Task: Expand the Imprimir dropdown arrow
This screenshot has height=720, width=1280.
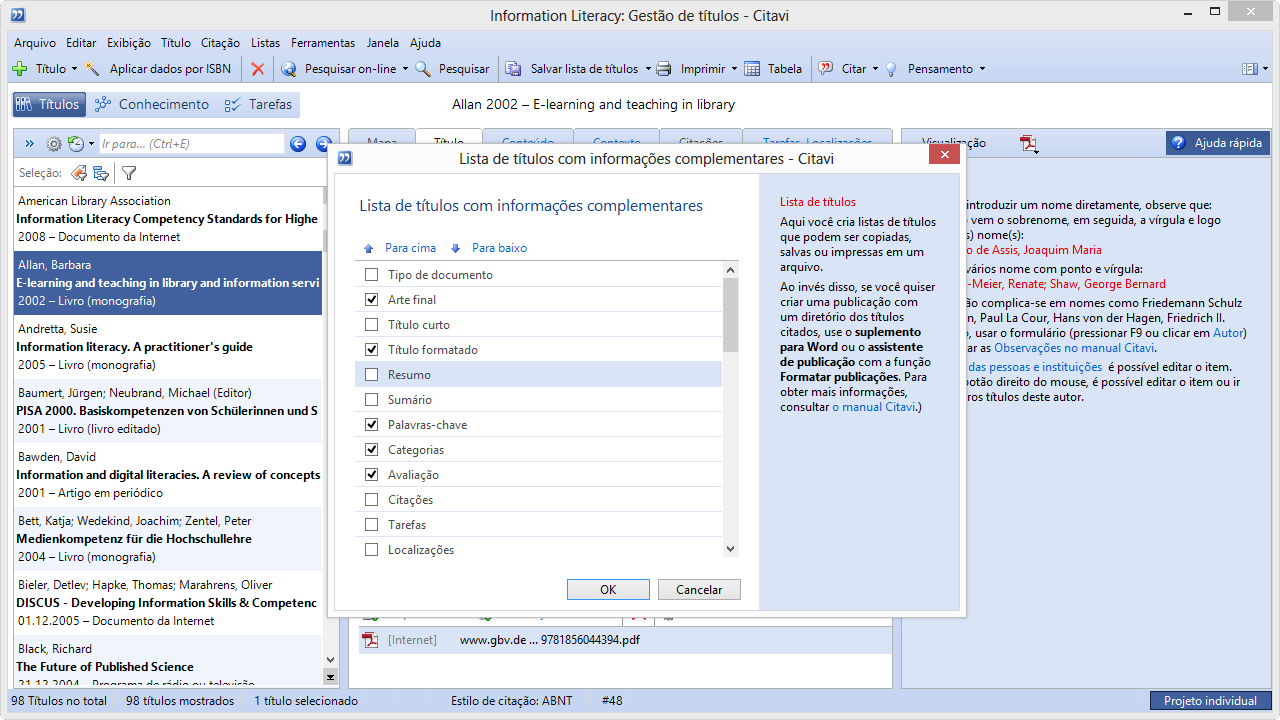Action: pyautogui.click(x=734, y=69)
